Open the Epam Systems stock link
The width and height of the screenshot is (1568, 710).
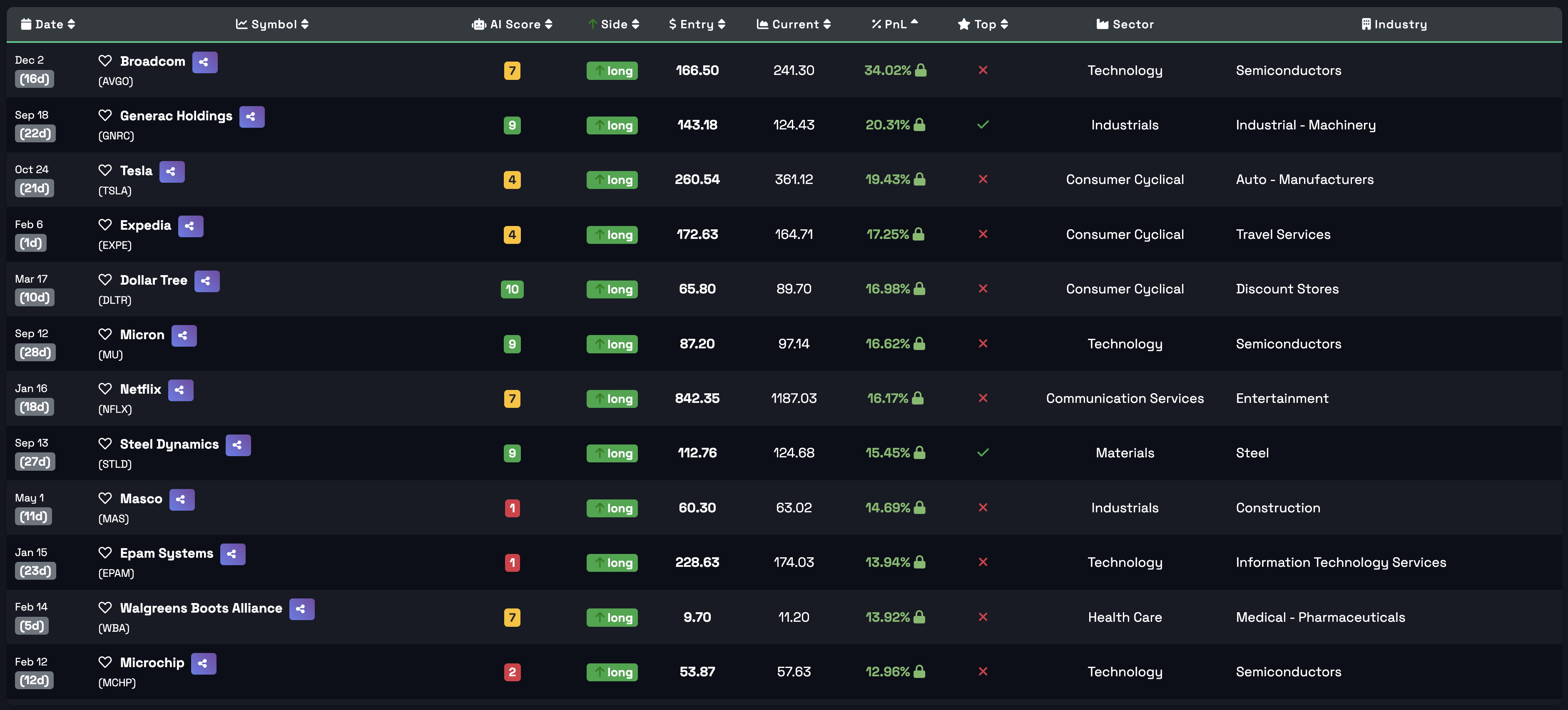click(166, 554)
